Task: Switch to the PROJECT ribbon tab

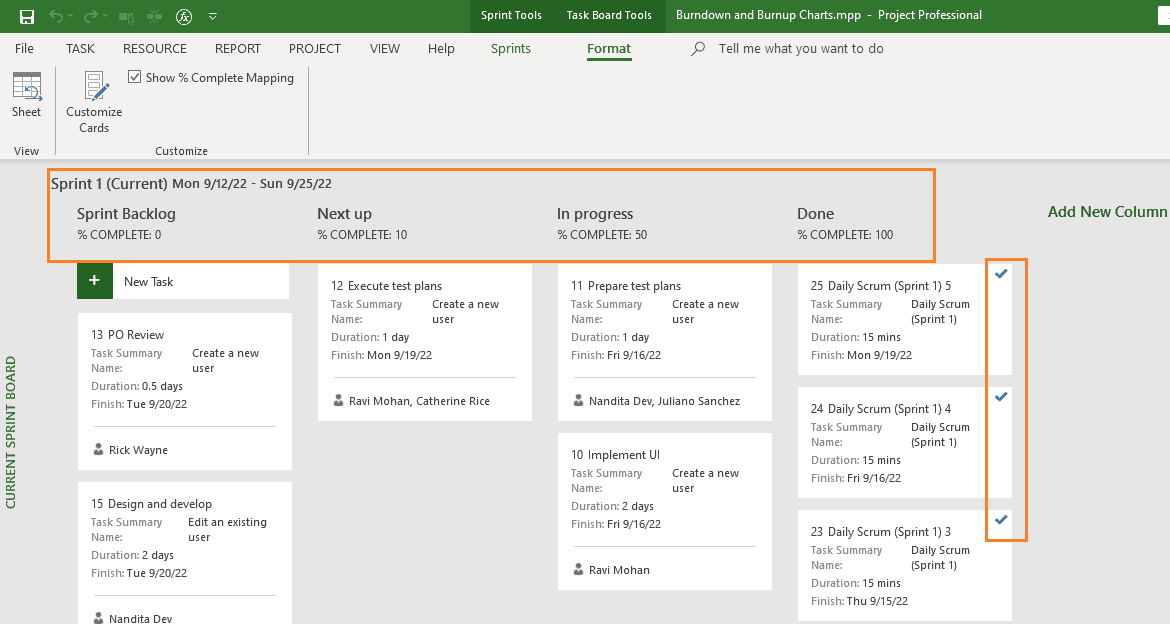Action: [x=315, y=49]
